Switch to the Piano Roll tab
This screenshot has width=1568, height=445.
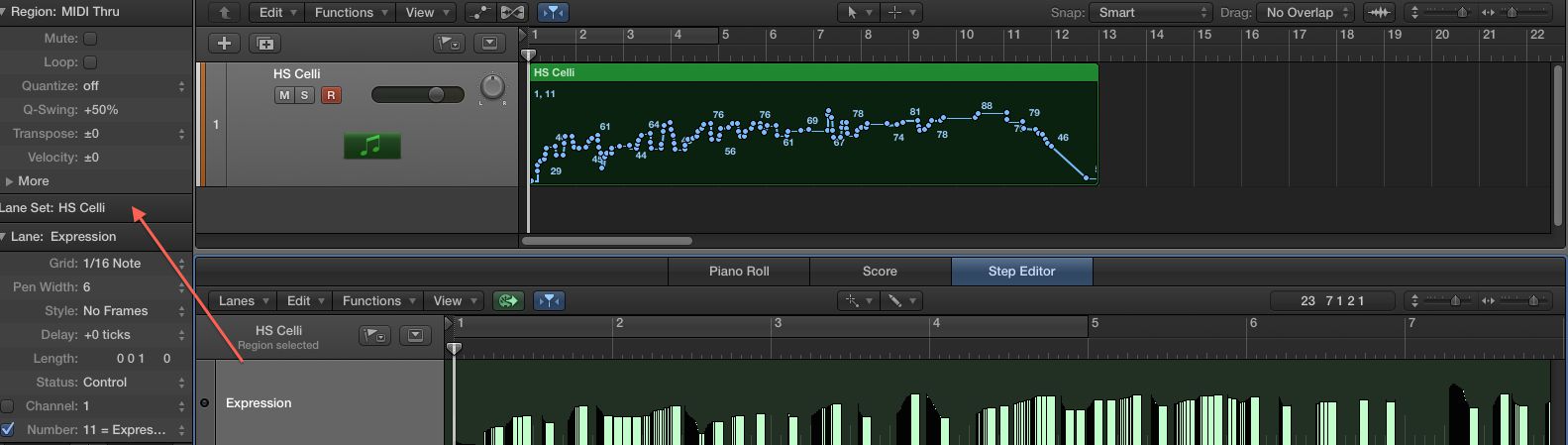coord(739,272)
